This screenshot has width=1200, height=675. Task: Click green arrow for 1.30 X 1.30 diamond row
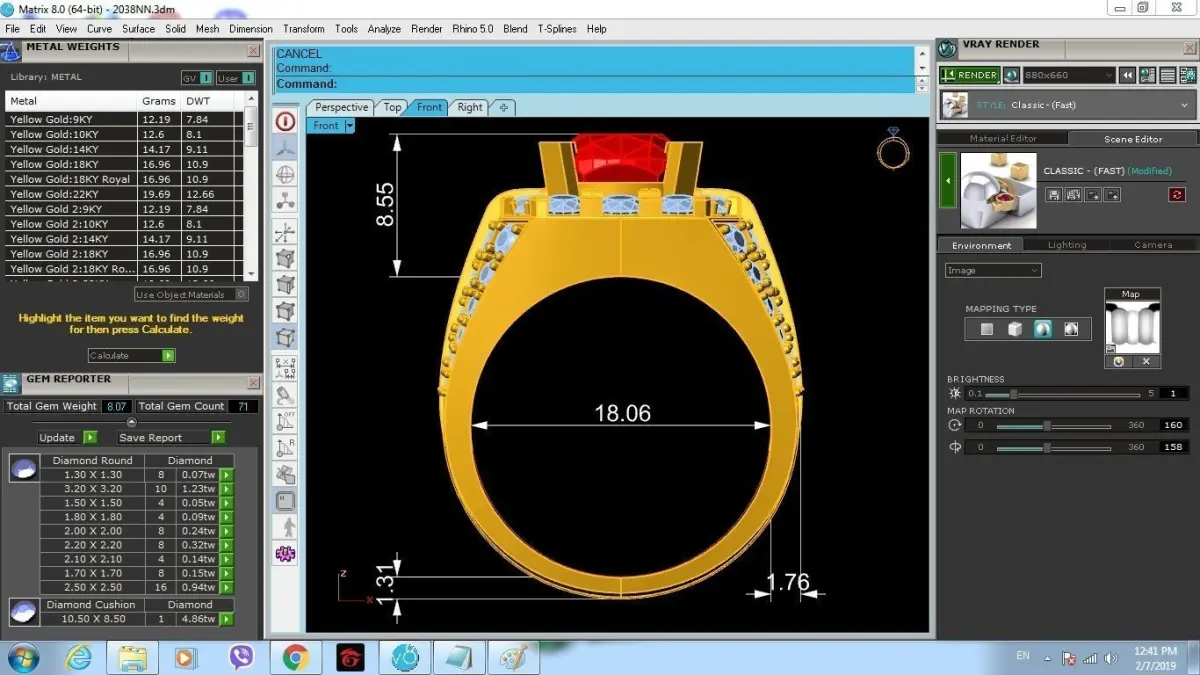tap(226, 475)
